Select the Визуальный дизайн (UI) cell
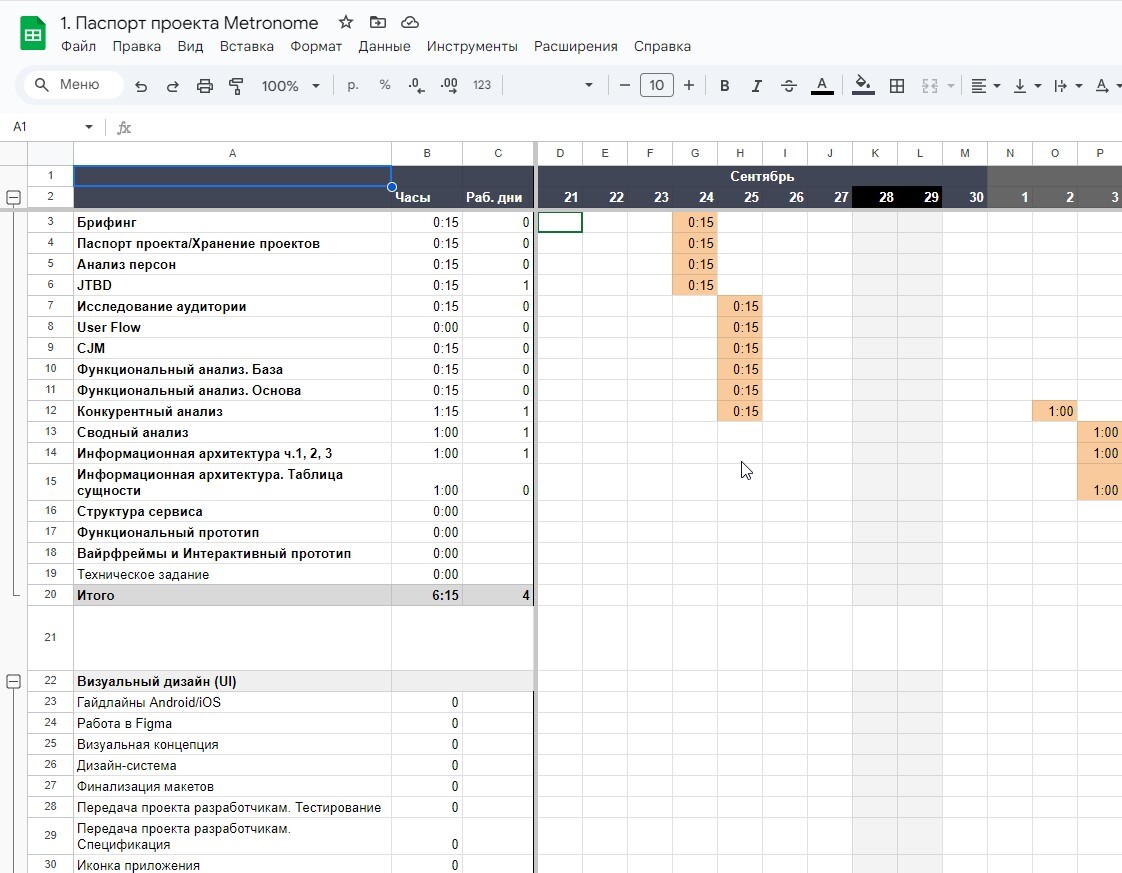The height and width of the screenshot is (873, 1122). (x=233, y=681)
